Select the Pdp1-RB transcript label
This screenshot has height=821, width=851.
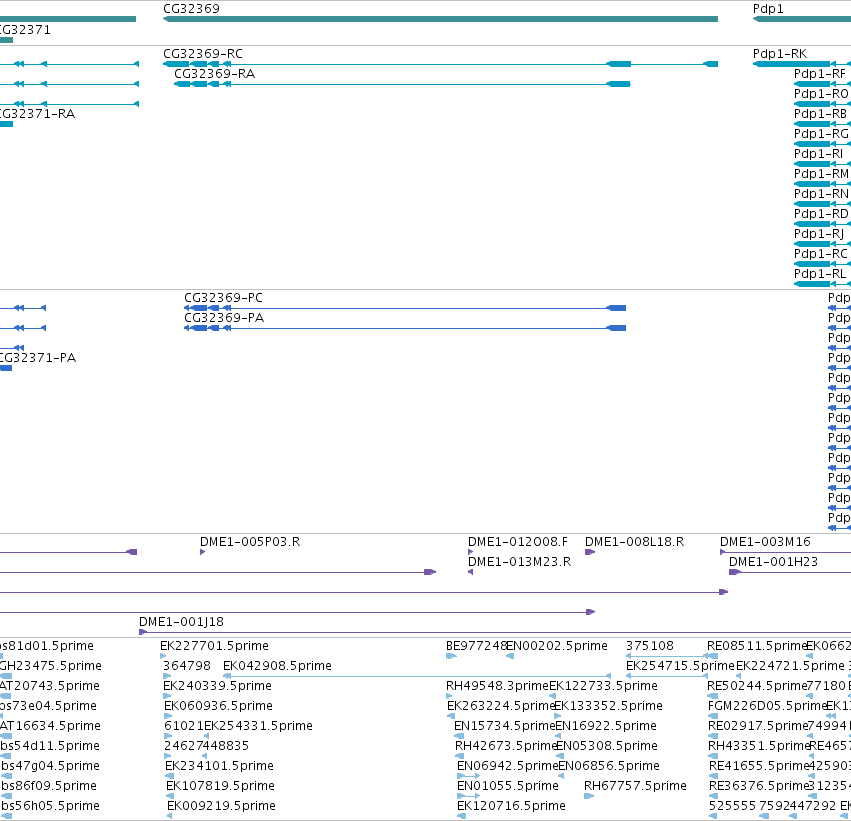click(820, 114)
